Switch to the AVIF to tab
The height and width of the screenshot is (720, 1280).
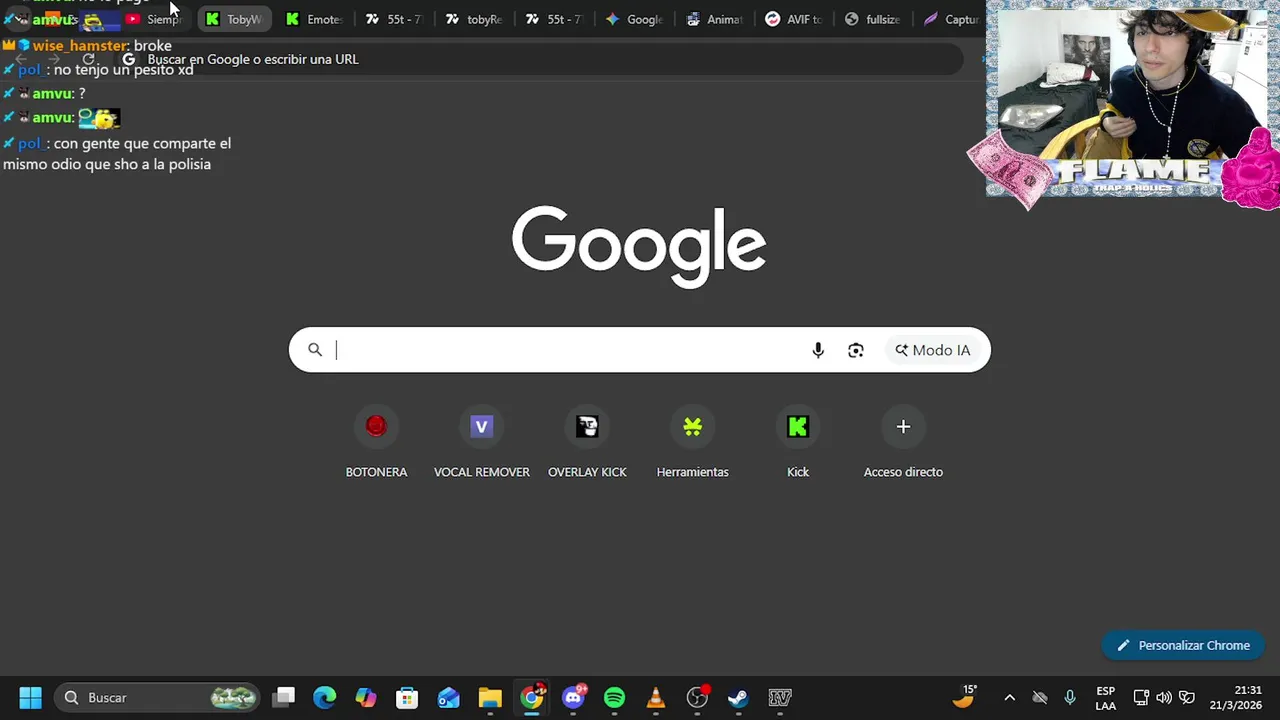point(795,19)
